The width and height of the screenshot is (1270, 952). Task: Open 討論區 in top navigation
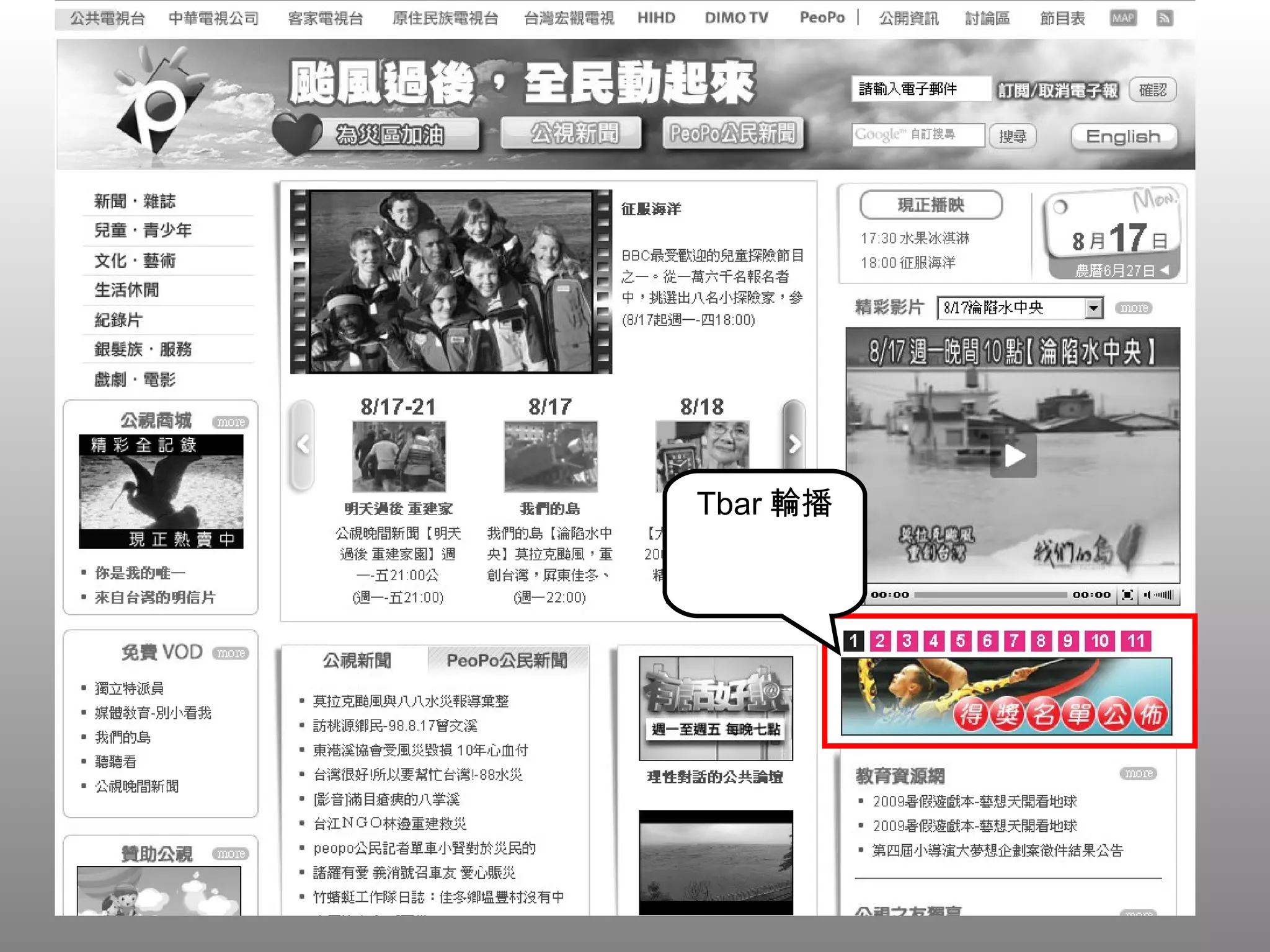[x=987, y=19]
